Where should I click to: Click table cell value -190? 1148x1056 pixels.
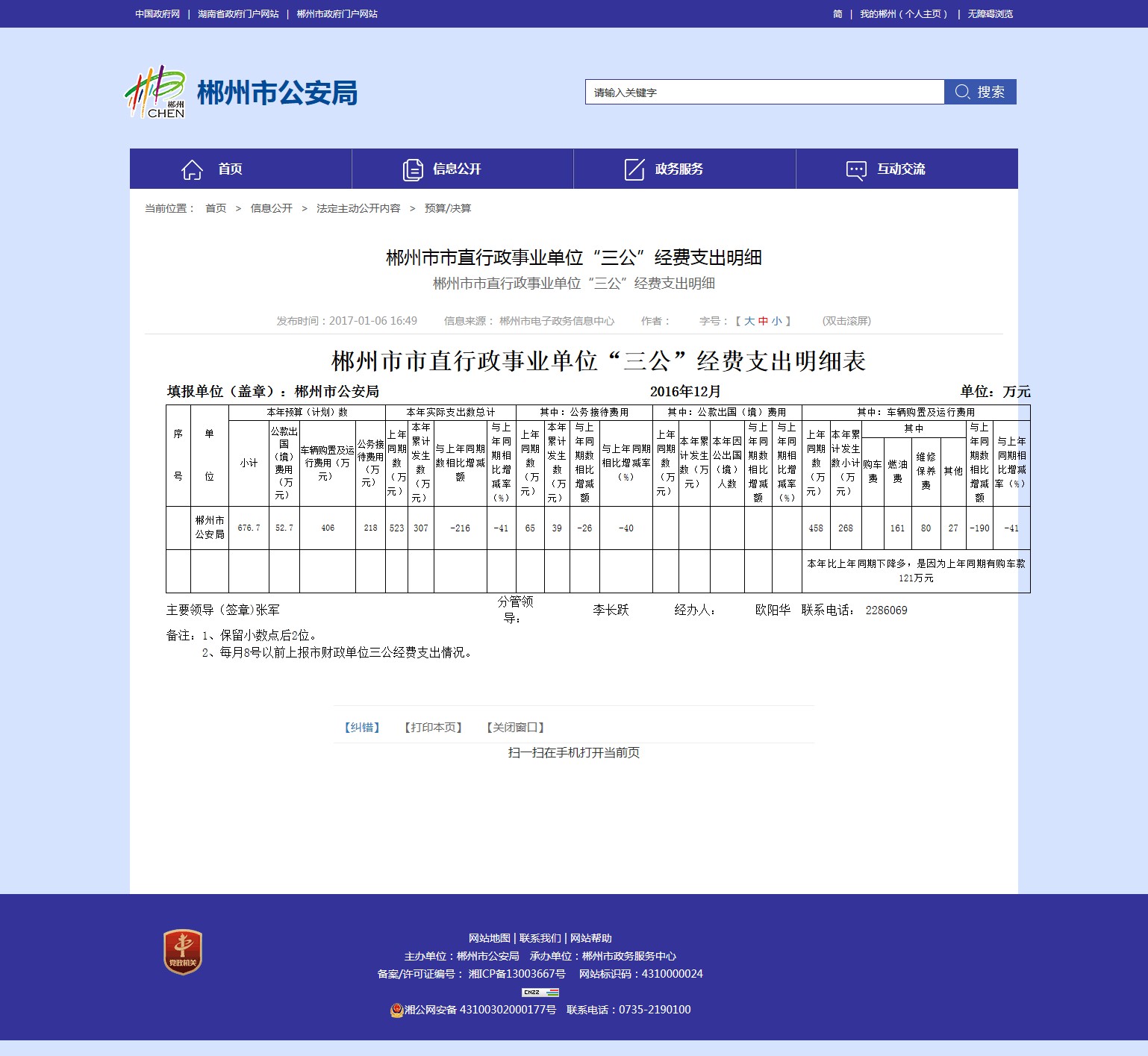(x=979, y=528)
